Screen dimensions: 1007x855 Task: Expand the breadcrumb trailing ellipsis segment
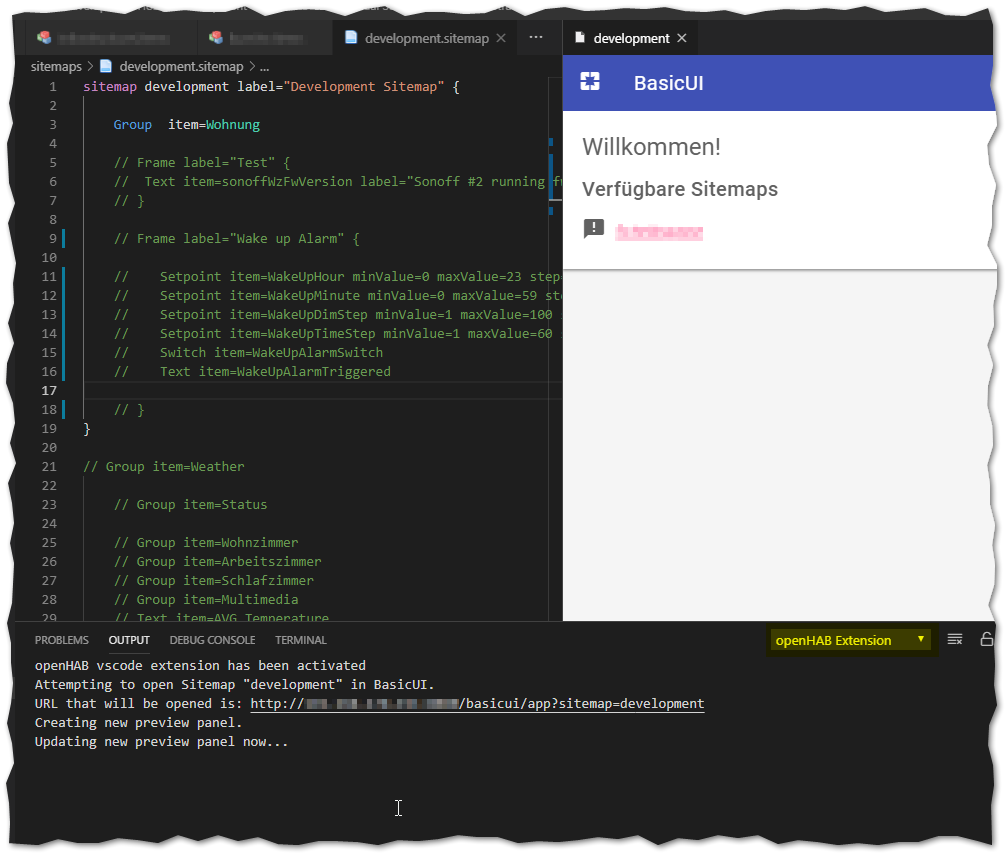tap(265, 66)
